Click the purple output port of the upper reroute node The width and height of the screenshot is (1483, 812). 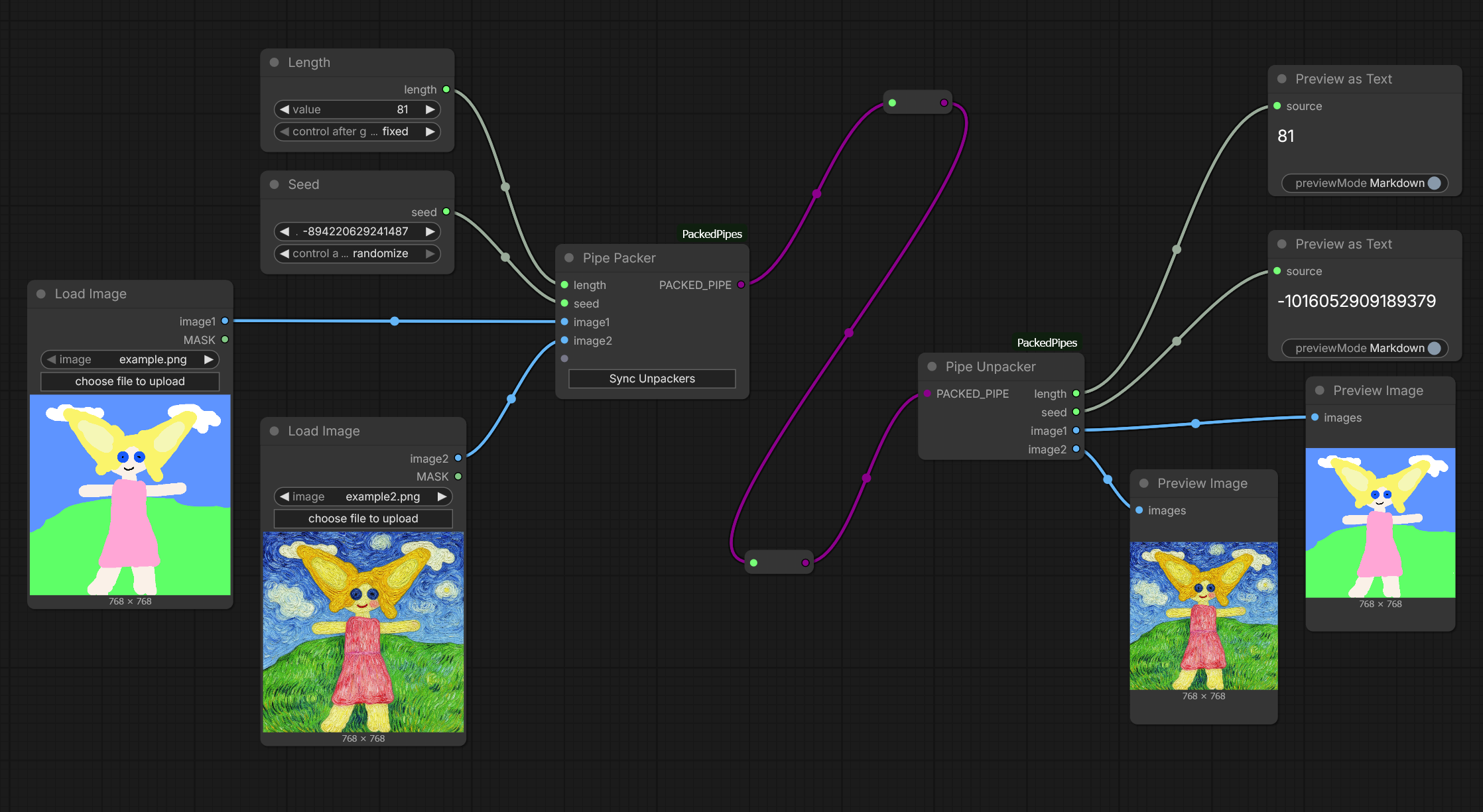(944, 103)
